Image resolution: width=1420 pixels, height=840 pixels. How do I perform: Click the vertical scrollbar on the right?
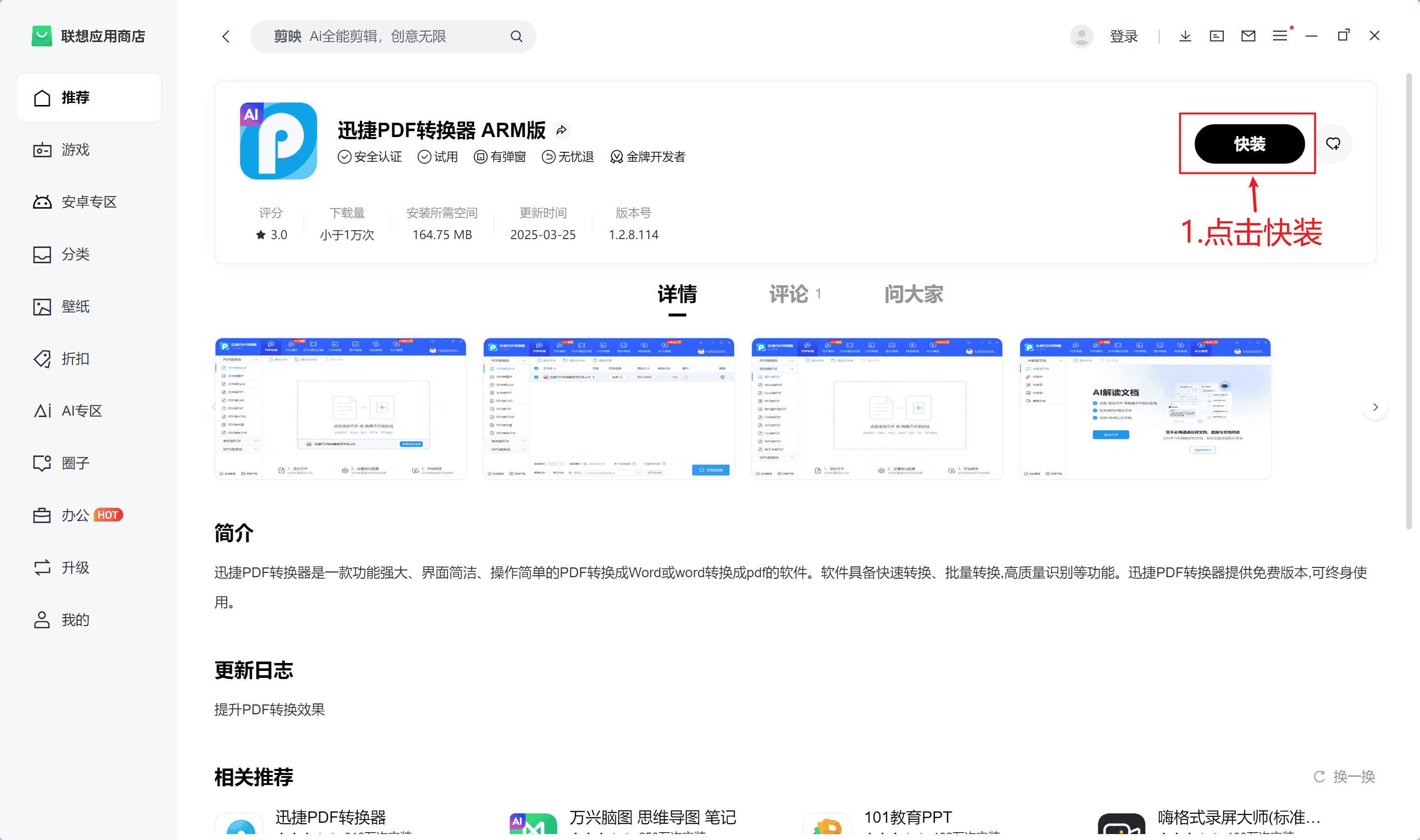click(1409, 301)
